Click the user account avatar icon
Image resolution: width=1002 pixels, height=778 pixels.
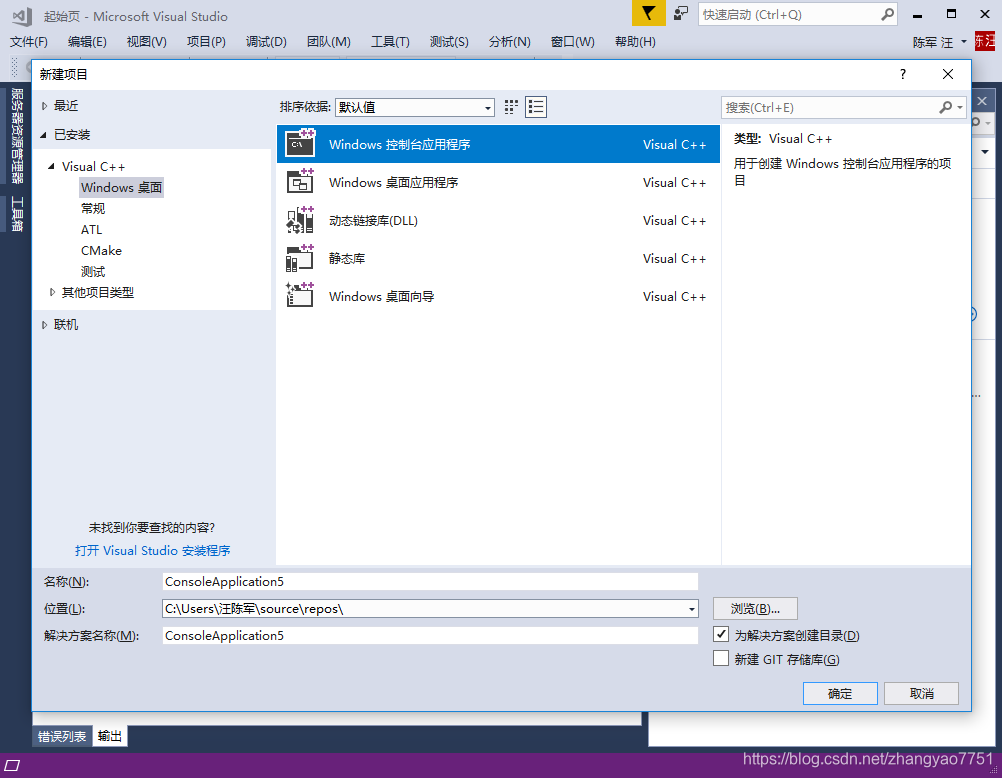(x=985, y=41)
